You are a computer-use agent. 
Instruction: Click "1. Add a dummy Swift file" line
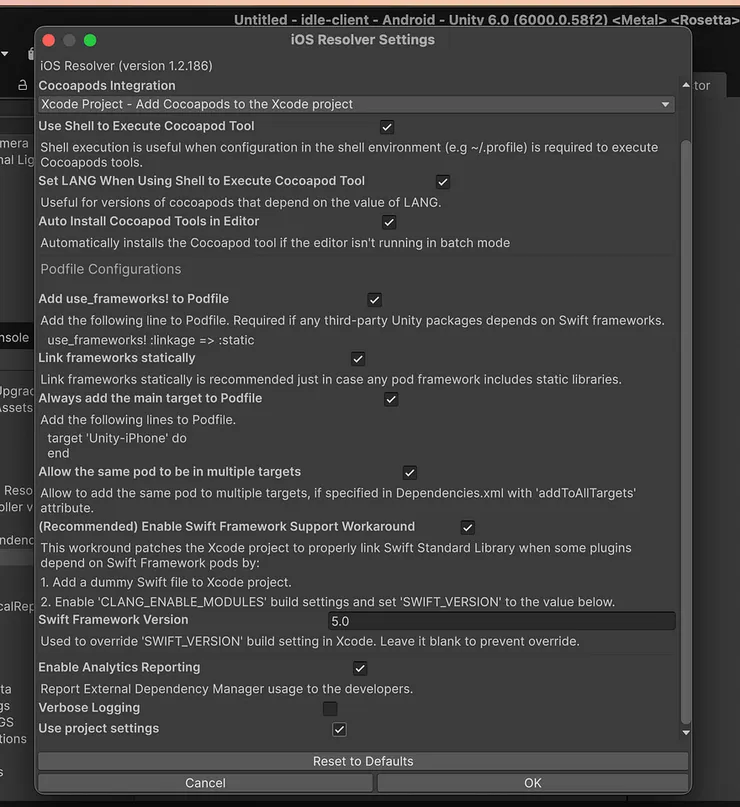(166, 582)
